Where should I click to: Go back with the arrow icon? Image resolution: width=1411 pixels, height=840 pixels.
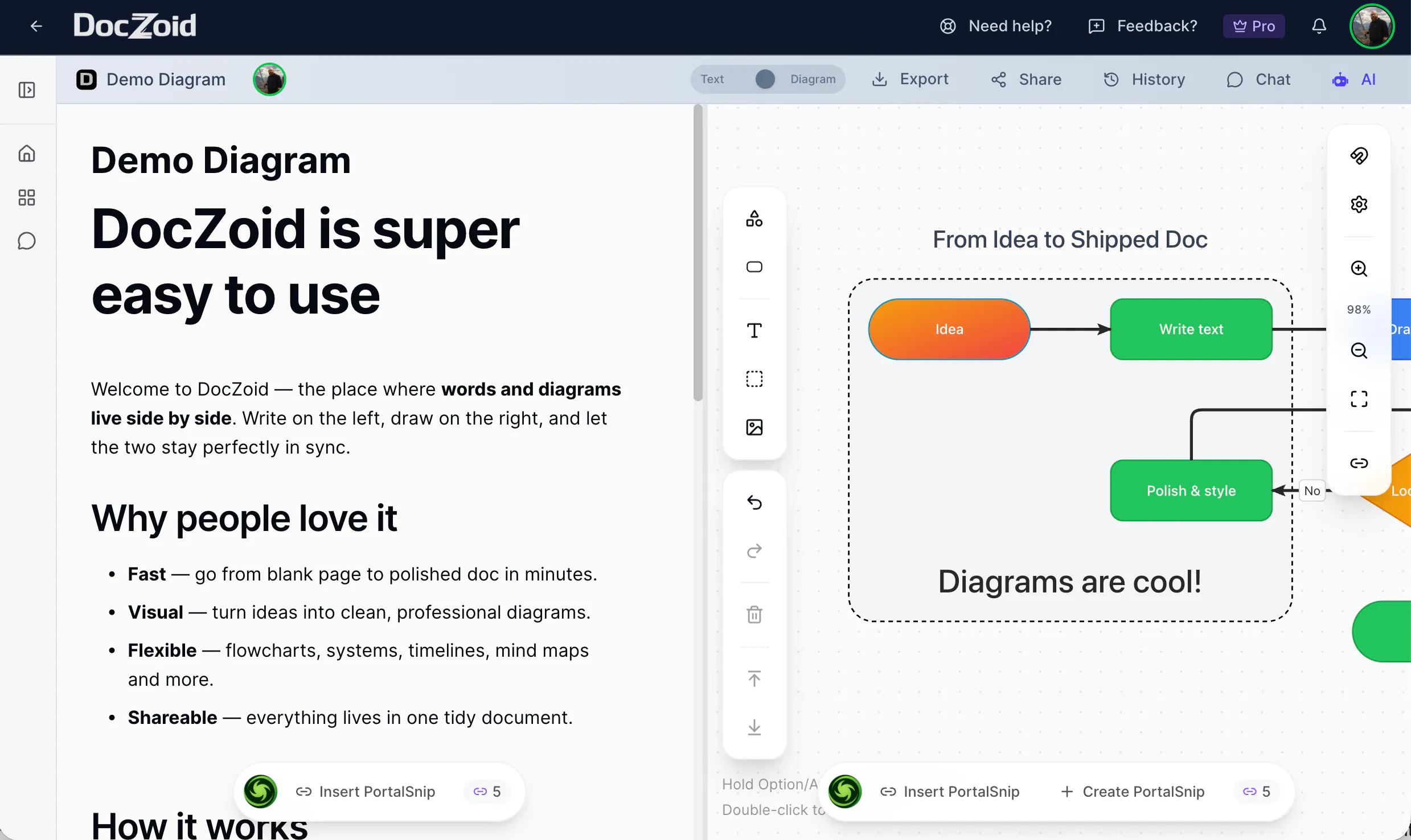[x=36, y=26]
